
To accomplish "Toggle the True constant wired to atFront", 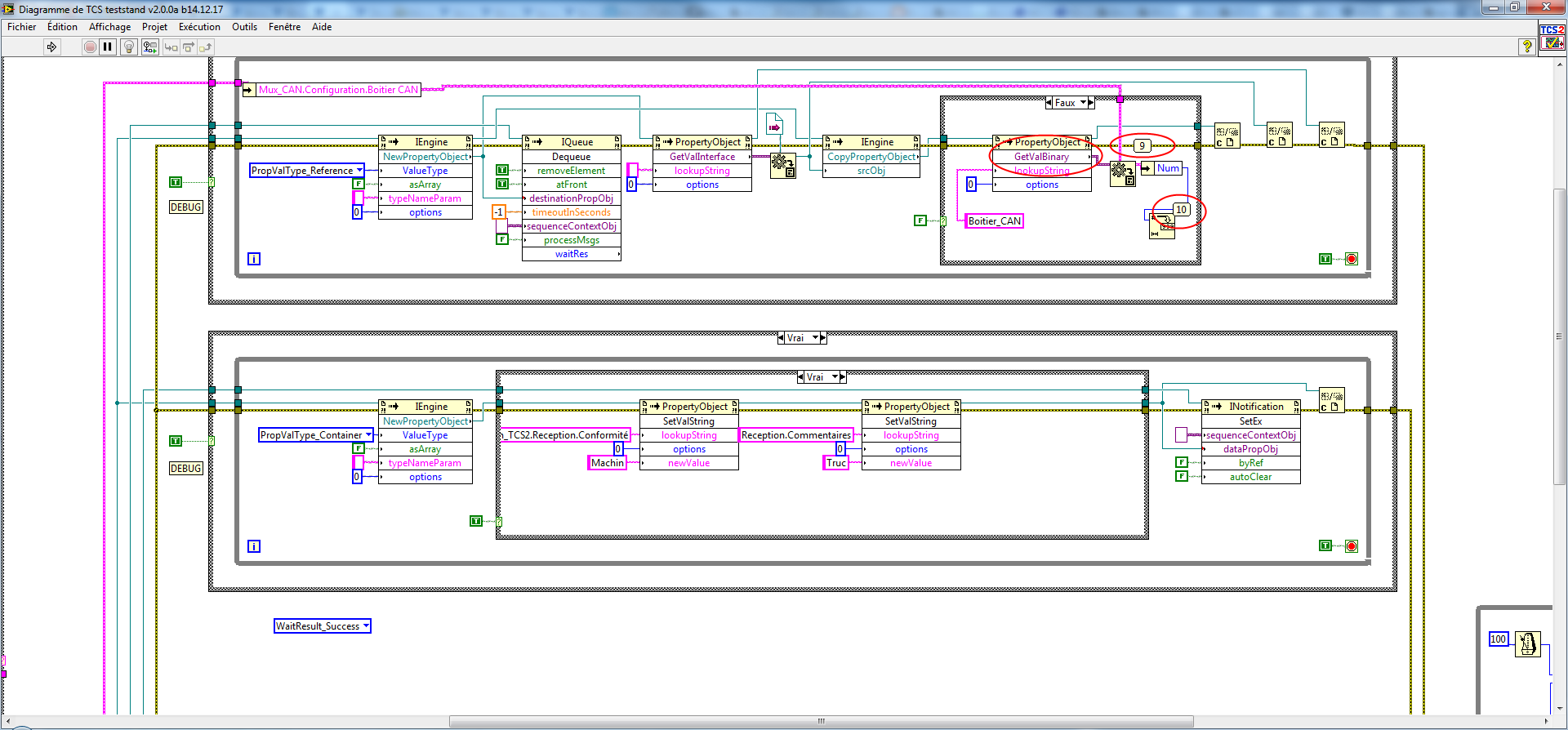I will [x=502, y=184].
